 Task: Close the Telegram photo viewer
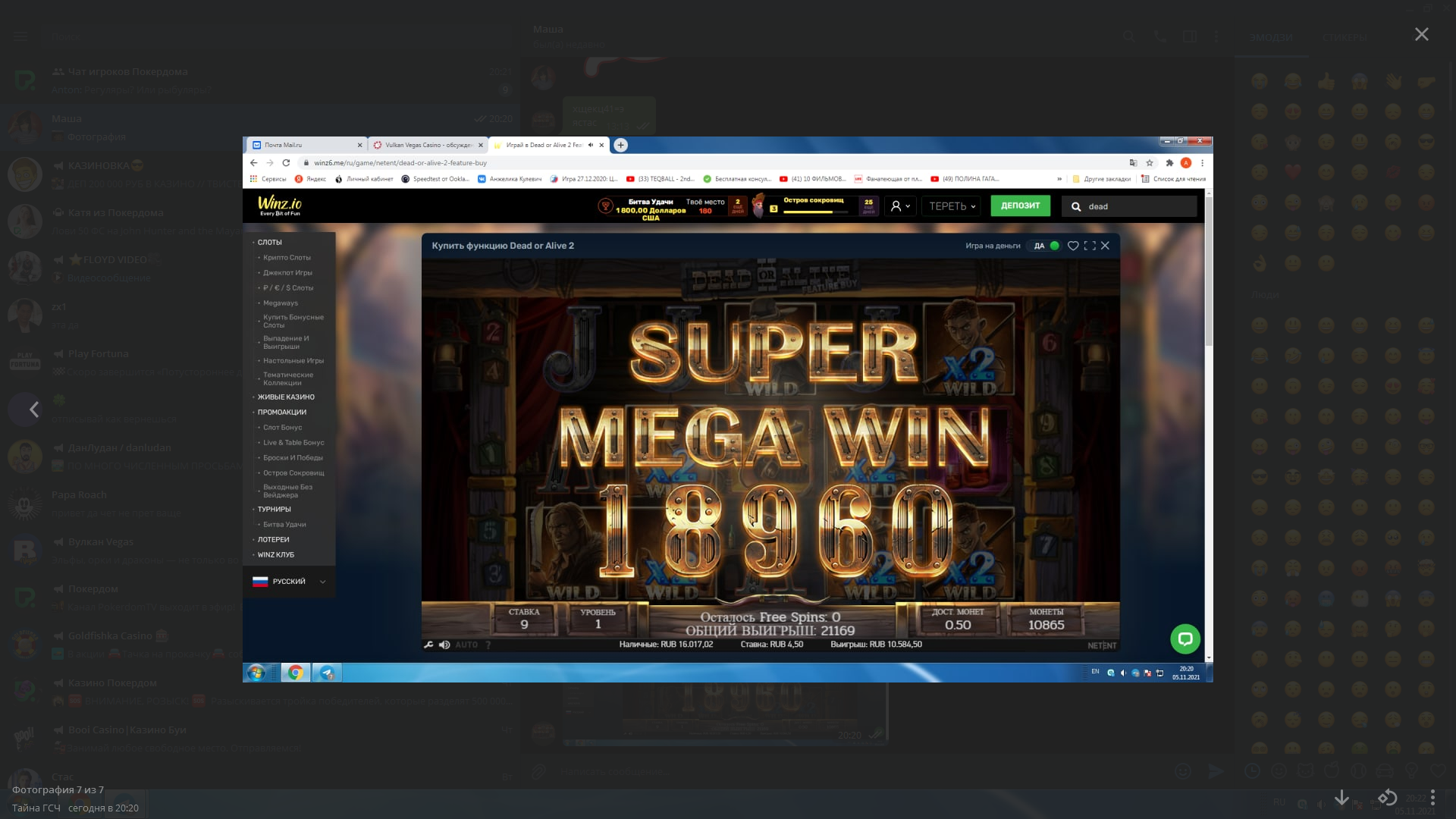click(x=1421, y=34)
